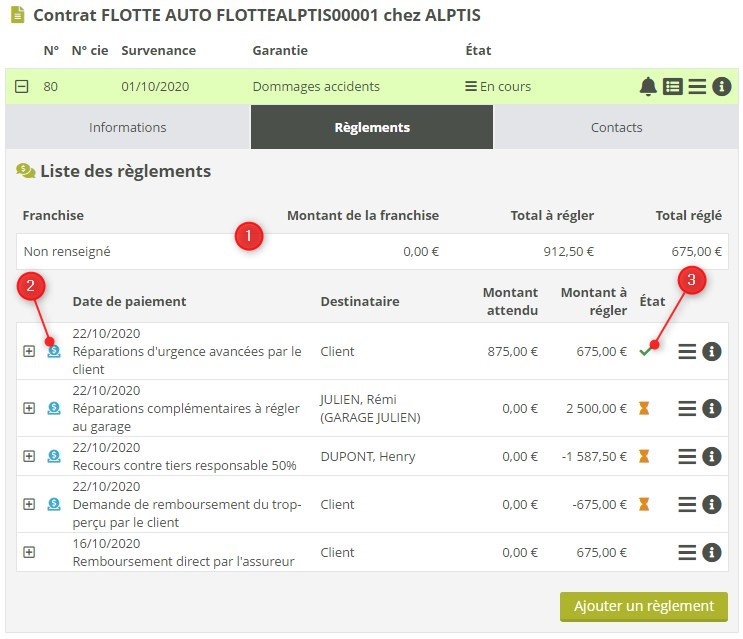The image size is (743, 639).
Task: Switch to the Informations tab
Action: click(127, 128)
